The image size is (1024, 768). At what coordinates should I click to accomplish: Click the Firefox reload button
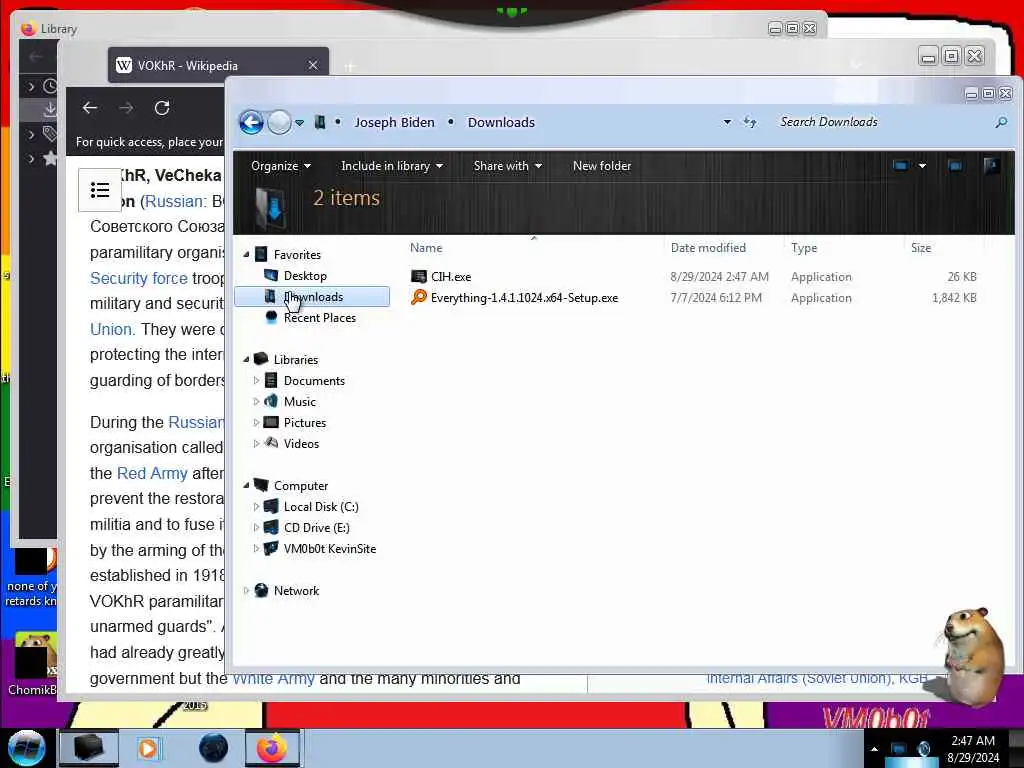162,108
